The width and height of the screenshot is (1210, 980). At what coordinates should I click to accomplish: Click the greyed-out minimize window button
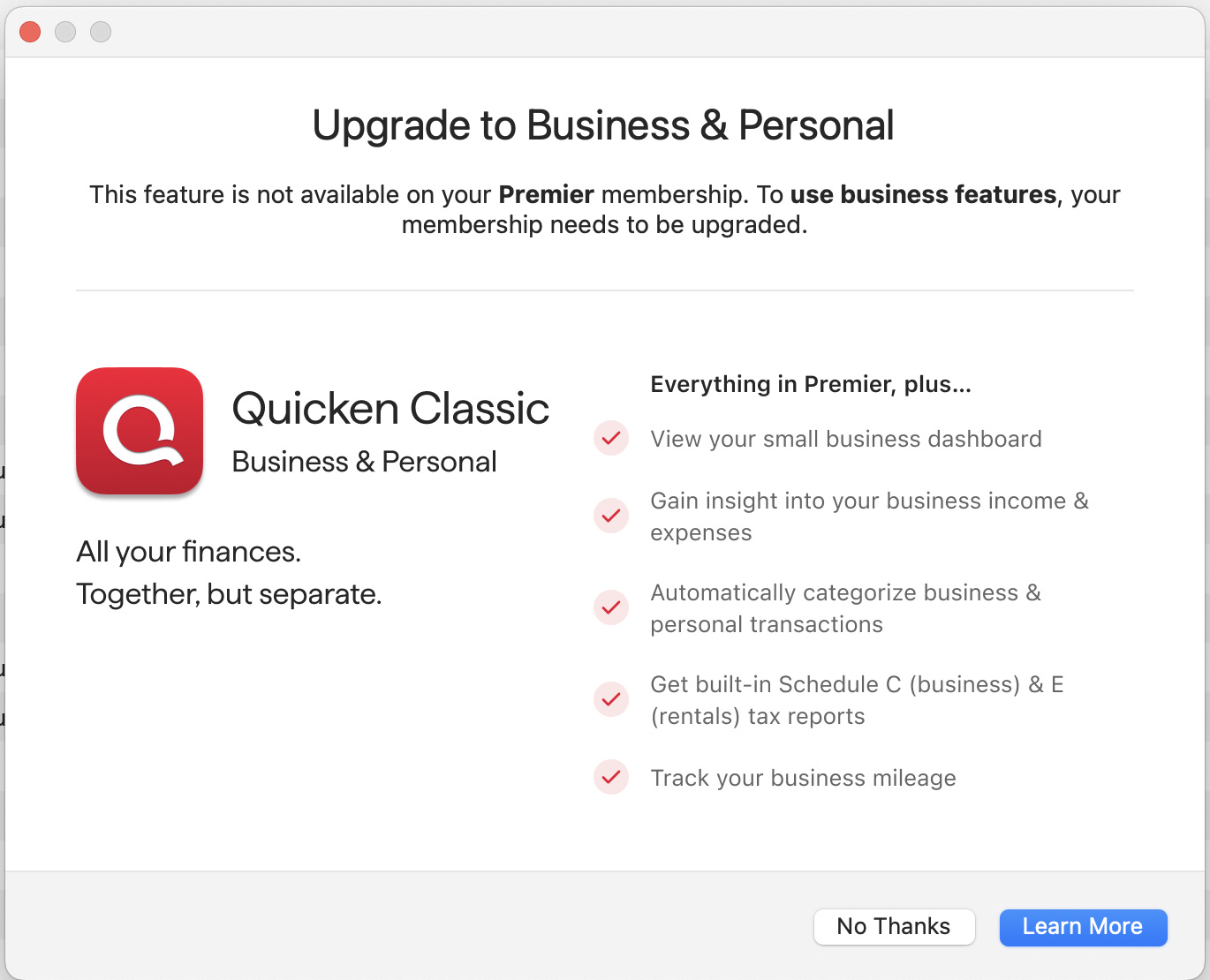point(65,32)
